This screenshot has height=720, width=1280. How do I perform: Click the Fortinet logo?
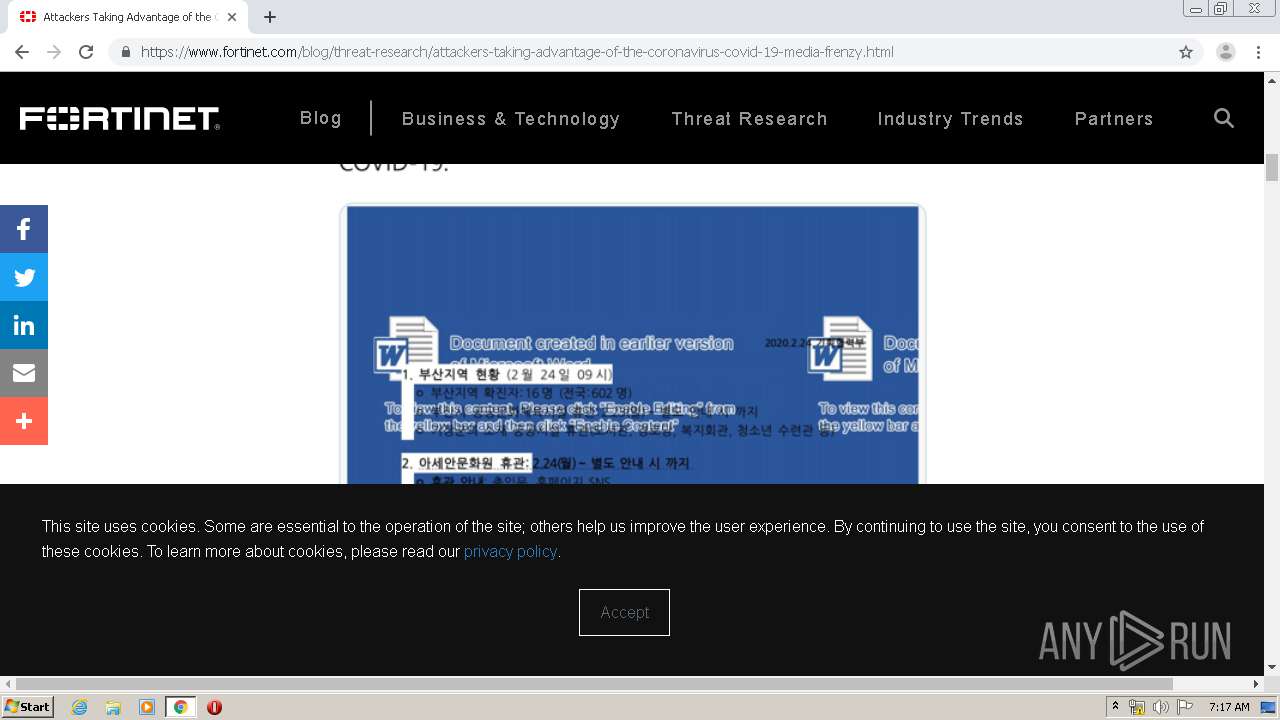click(x=119, y=118)
